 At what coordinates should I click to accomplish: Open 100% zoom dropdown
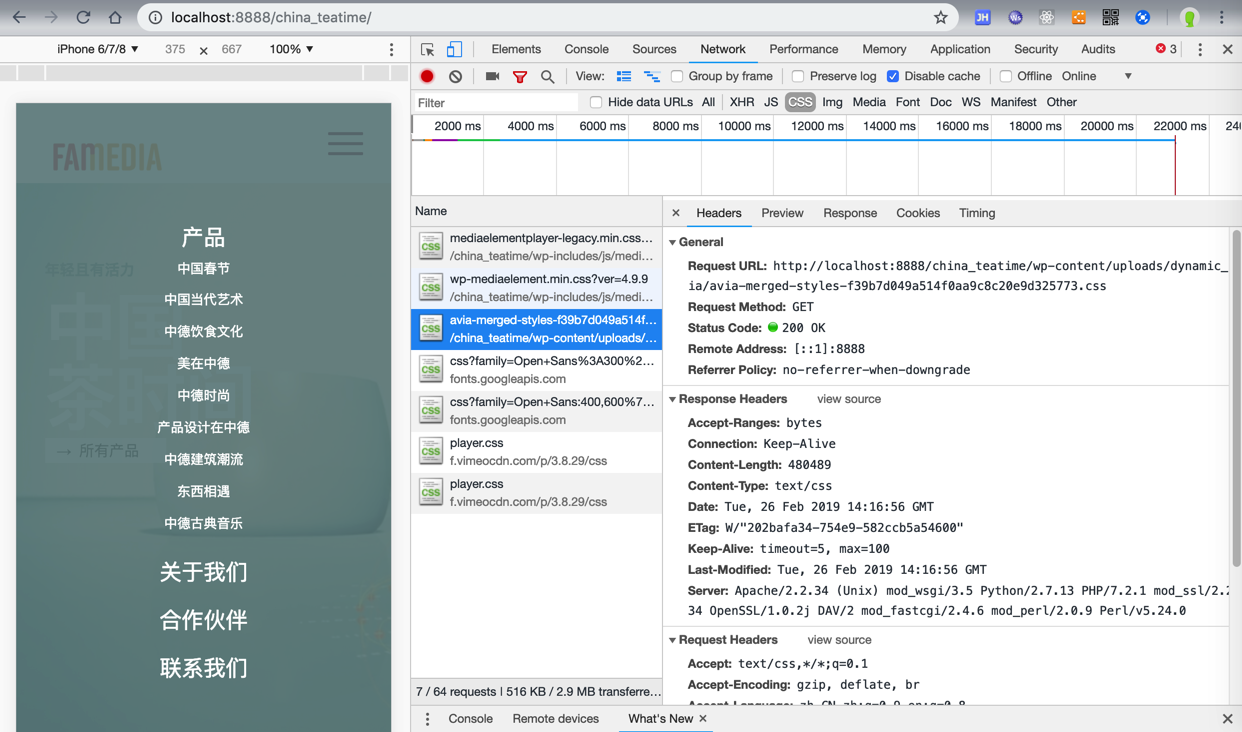pos(291,49)
